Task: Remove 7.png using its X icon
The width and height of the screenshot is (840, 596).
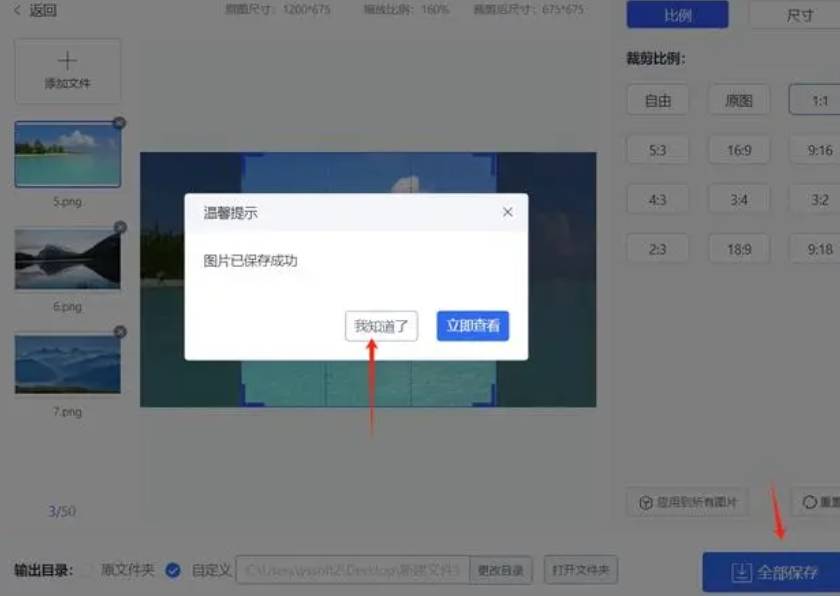Action: pyautogui.click(x=121, y=332)
